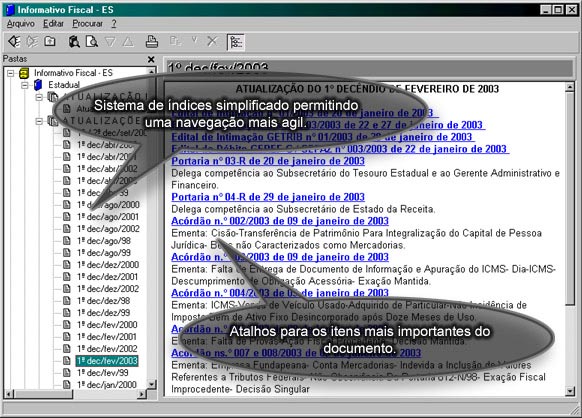Click document icon beside 1ª dec/fev/2001
Image resolution: width=582 pixels, height=418 pixels.
click(x=66, y=336)
